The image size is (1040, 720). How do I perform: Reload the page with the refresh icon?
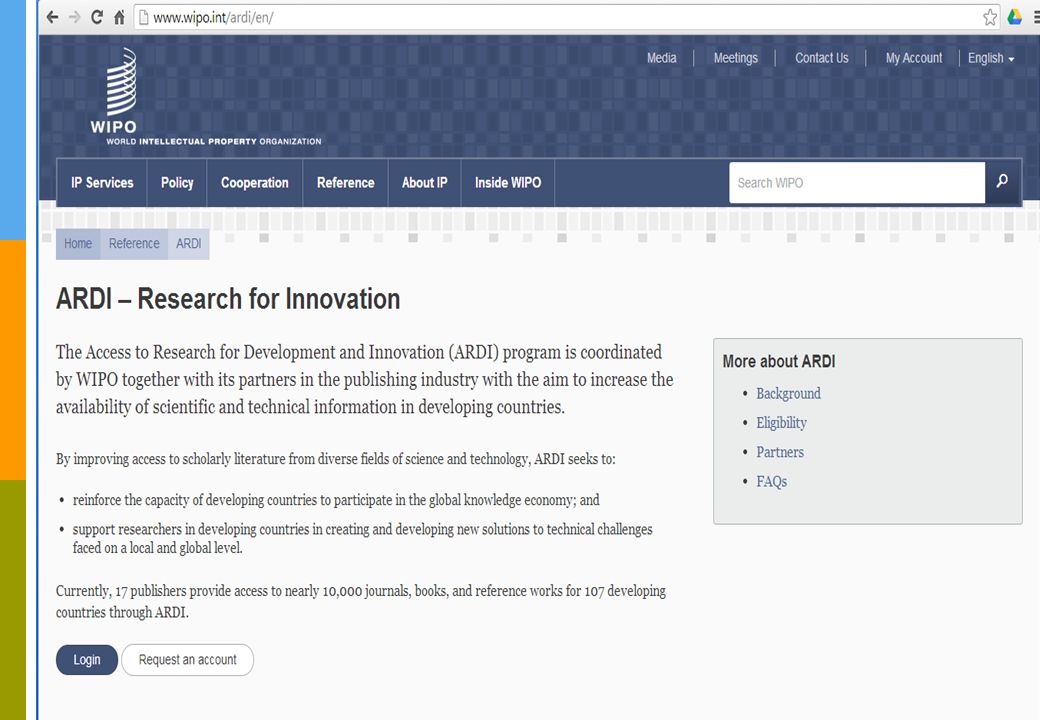point(97,17)
